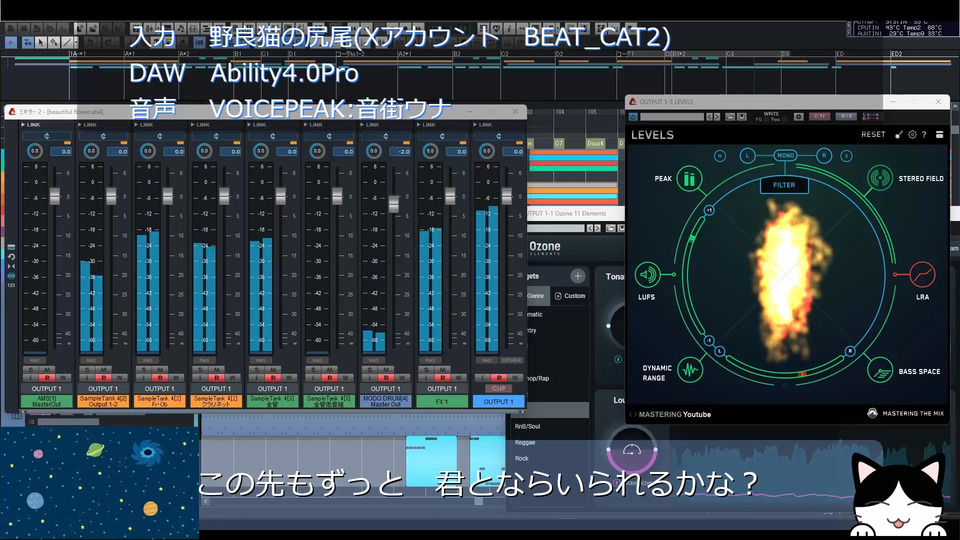Open OUTPUT 1 routing of FX 1 channel
The width and height of the screenshot is (960, 540).
(442, 389)
